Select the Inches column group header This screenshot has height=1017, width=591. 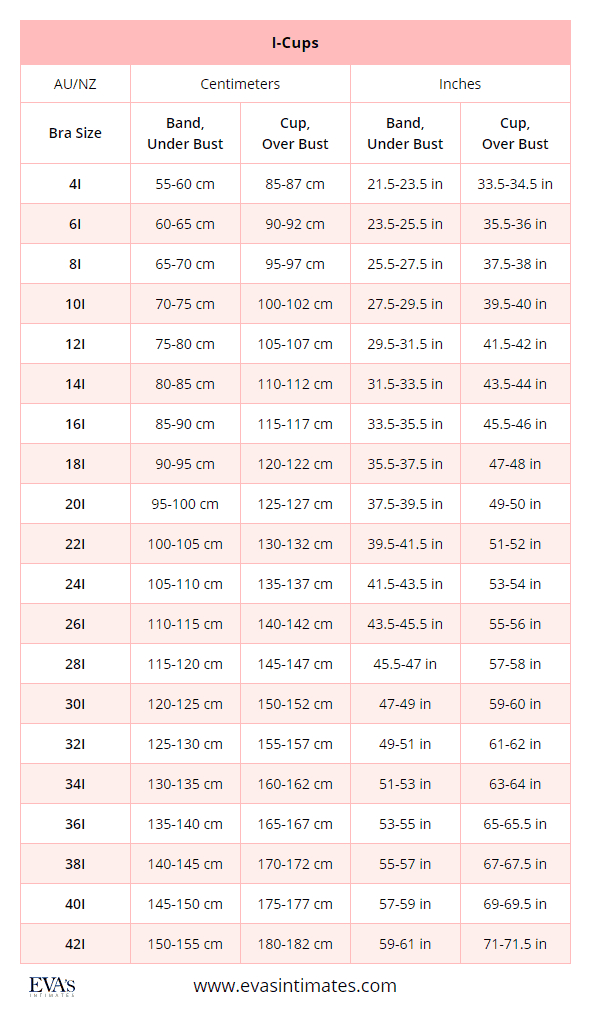tap(460, 84)
